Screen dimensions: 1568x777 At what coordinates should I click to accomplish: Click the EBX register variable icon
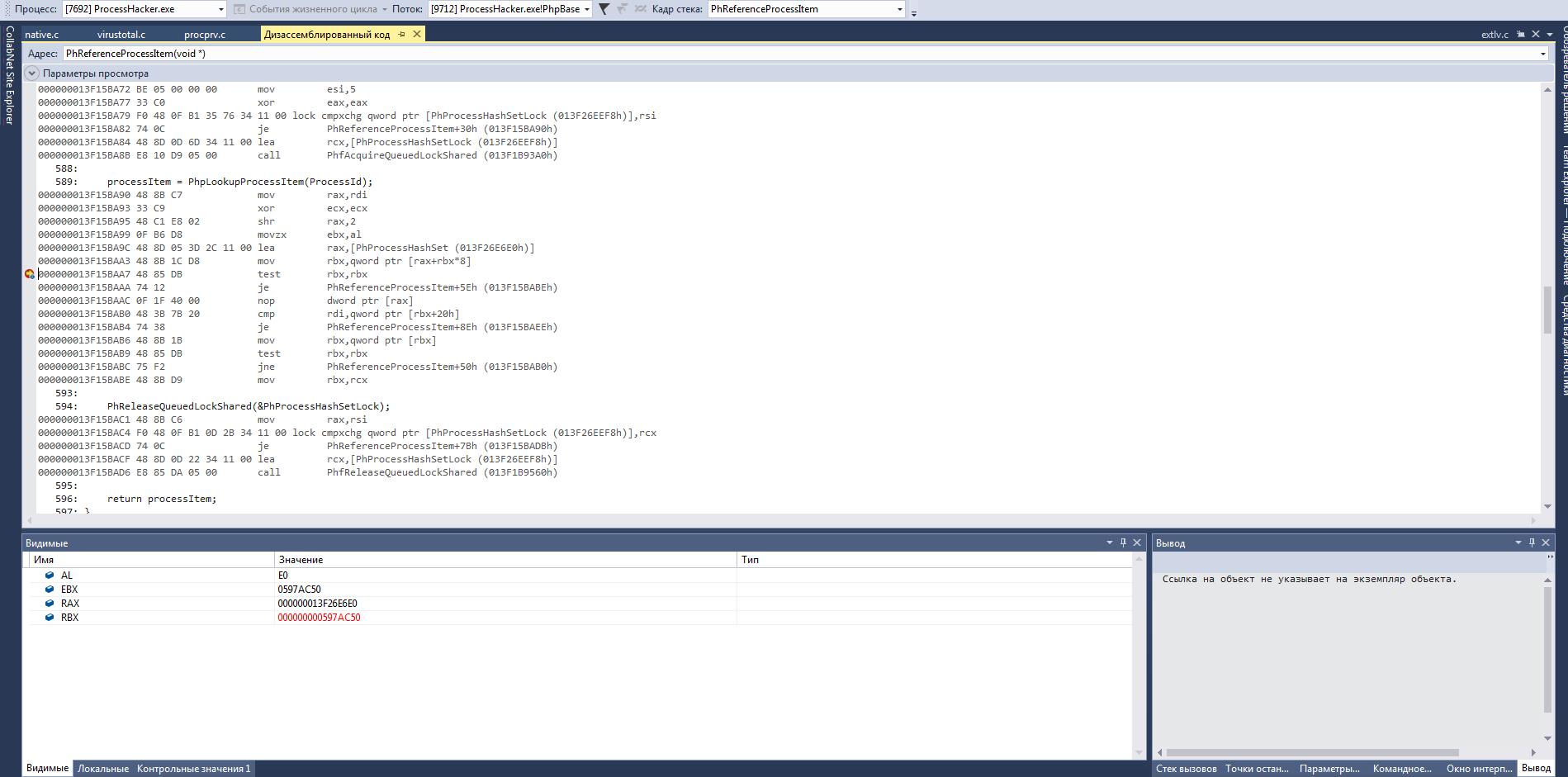(x=50, y=590)
